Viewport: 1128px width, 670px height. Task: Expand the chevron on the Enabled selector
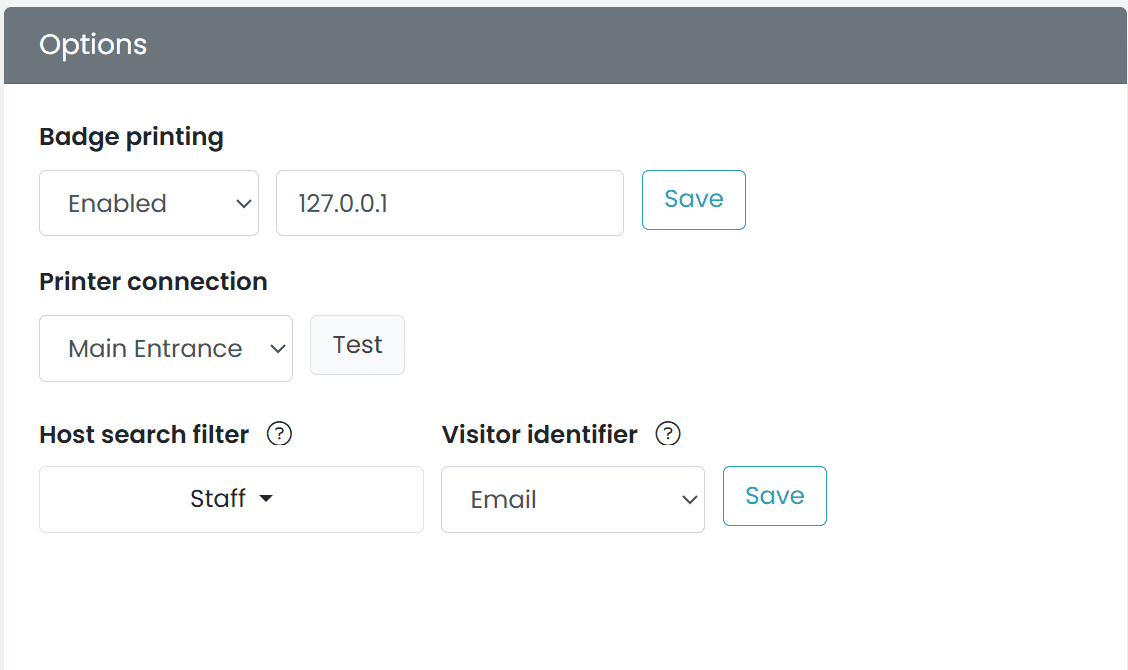coord(243,203)
